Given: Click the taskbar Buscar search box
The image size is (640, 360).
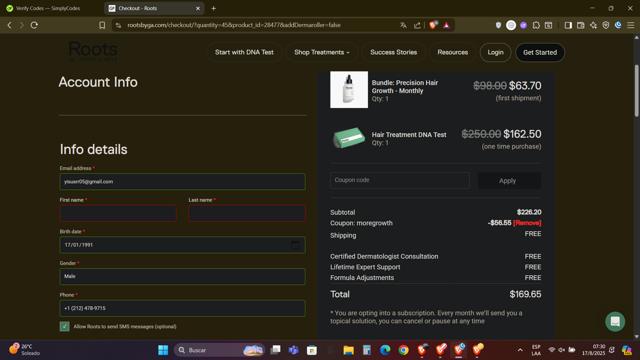Looking at the screenshot, I should [x=220, y=350].
